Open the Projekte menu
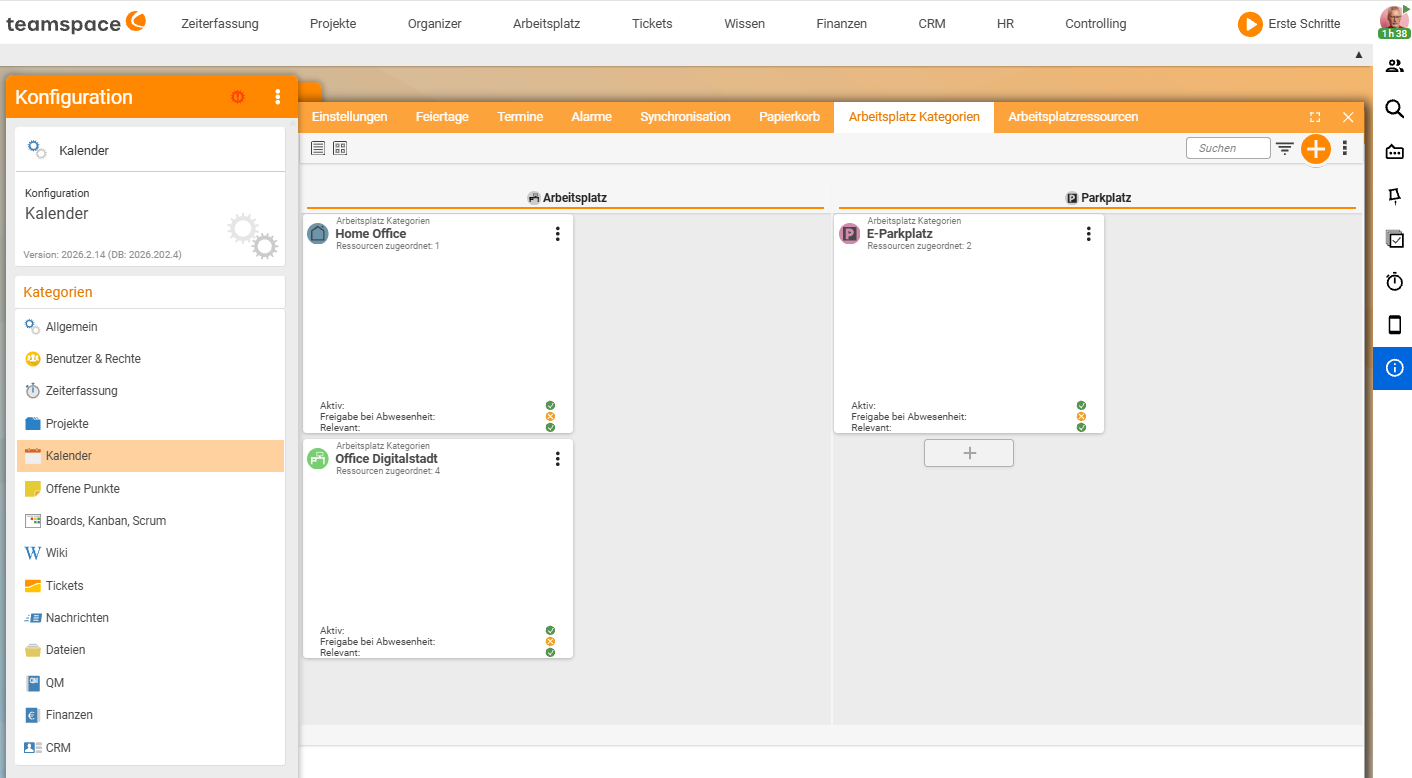 click(333, 24)
